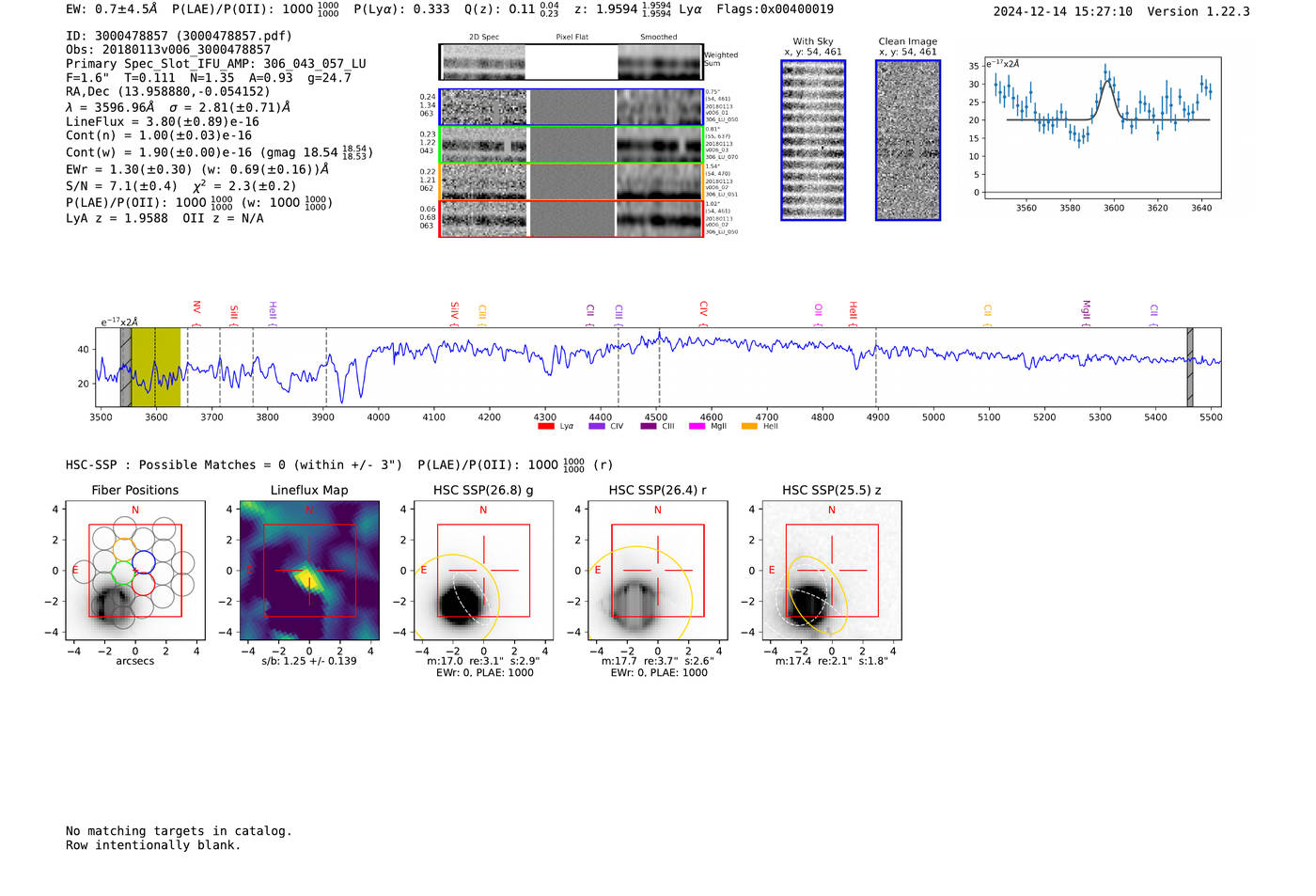Click the dark purple CIII legend swatch

pos(649,427)
